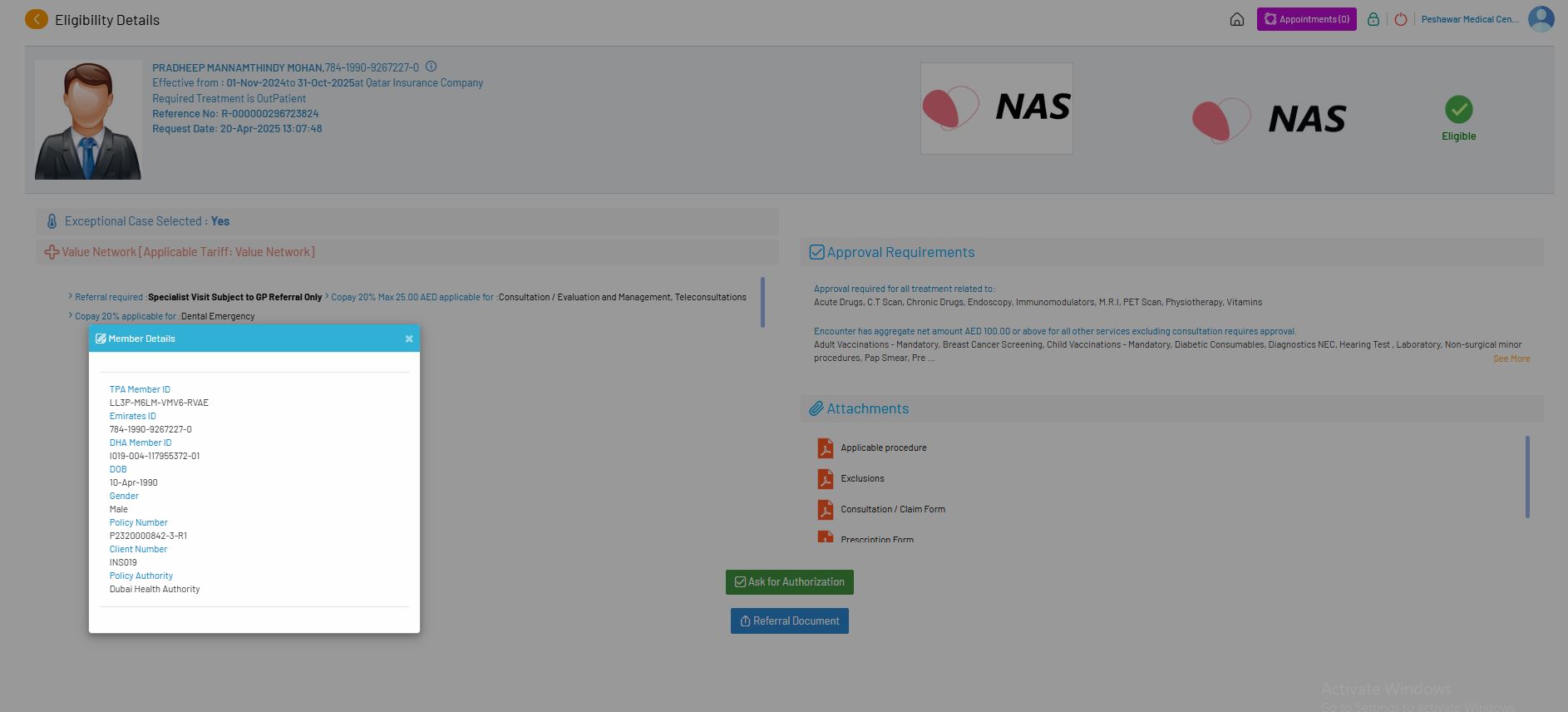1568x712 pixels.
Task: Click the orange back arrow icon
Action: tap(37, 19)
